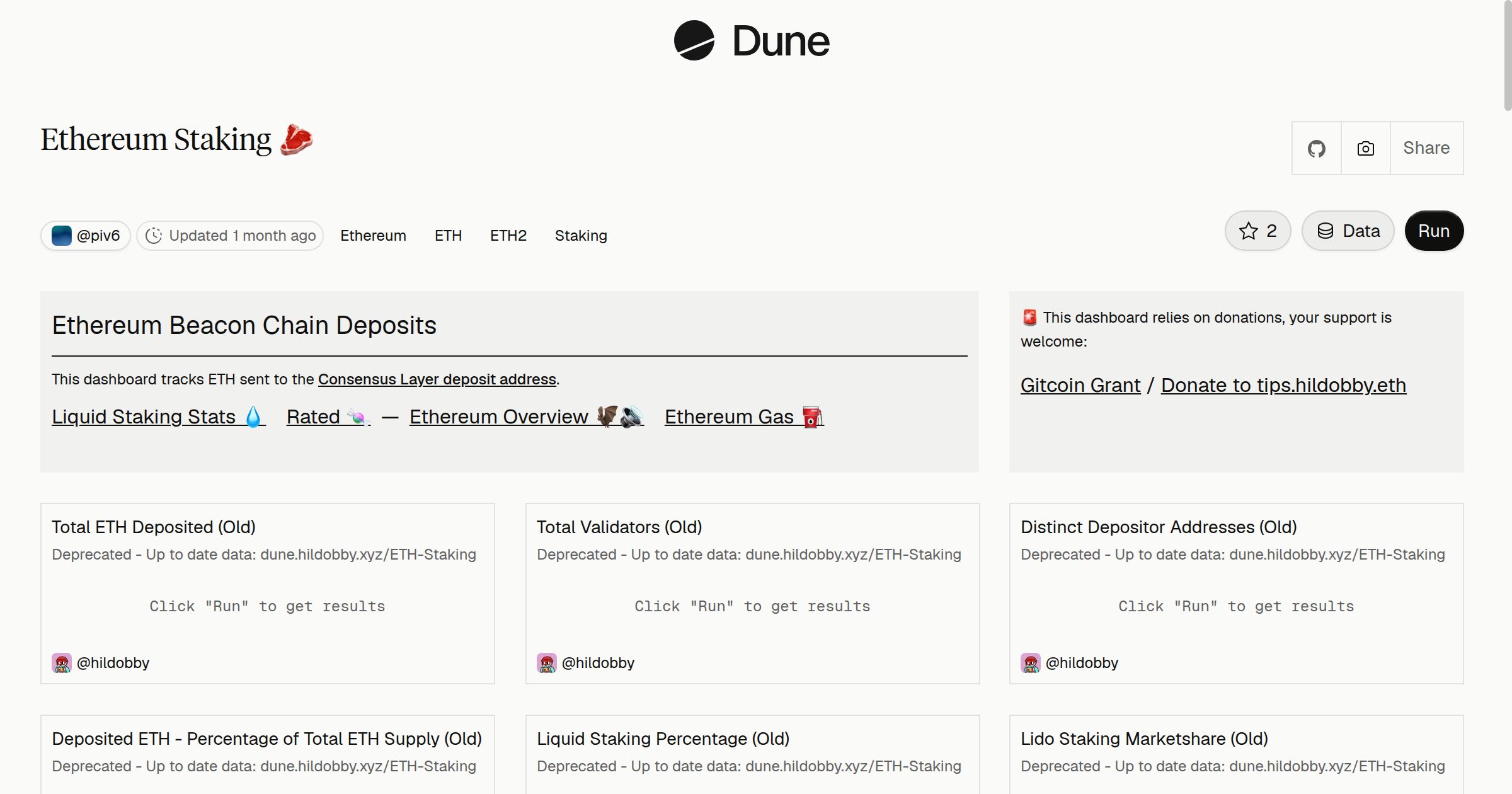This screenshot has height=794, width=1512.
Task: Open the Liquid Staking Stats link
Action: [159, 417]
